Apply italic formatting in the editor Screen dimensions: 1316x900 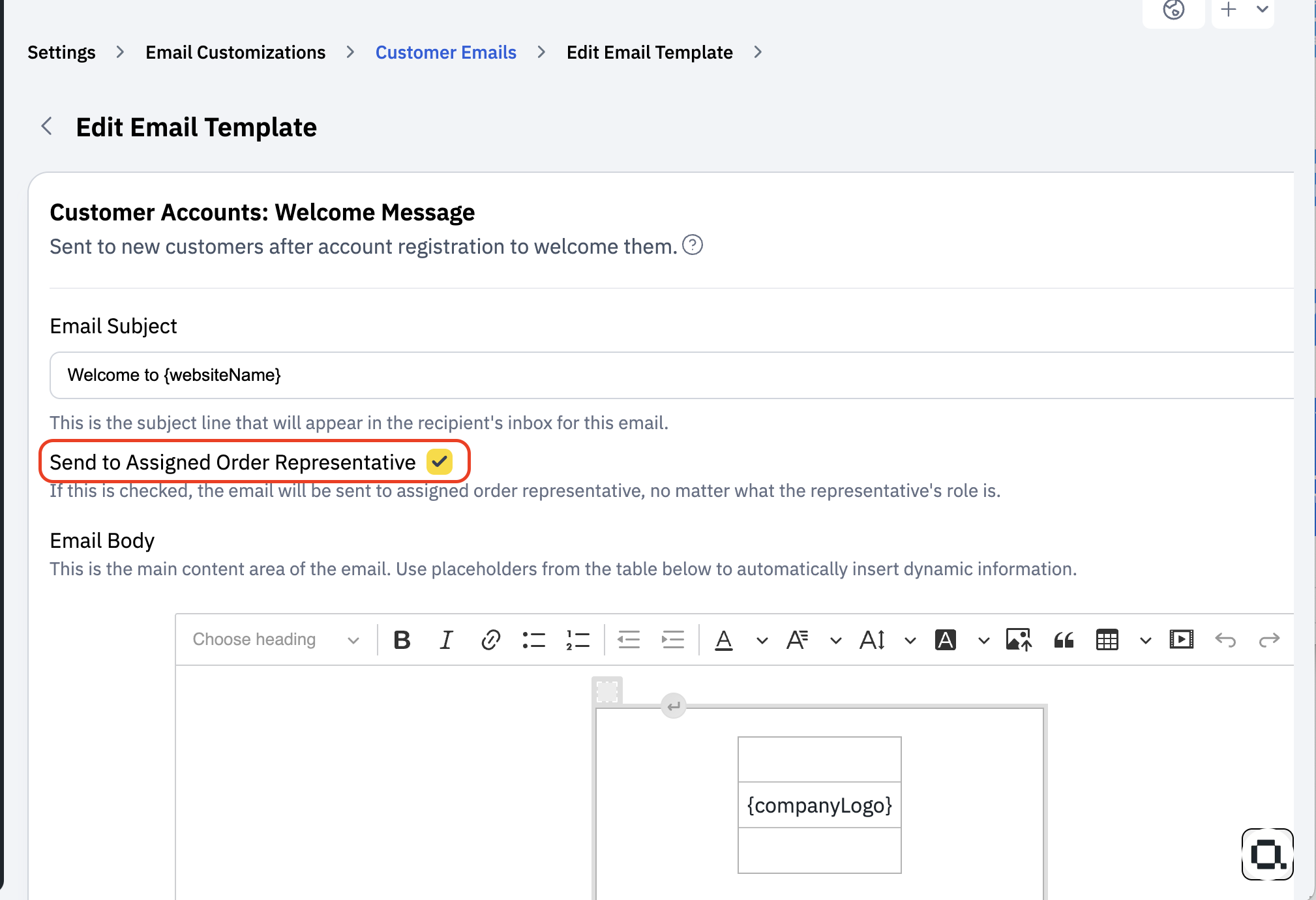[x=446, y=640]
